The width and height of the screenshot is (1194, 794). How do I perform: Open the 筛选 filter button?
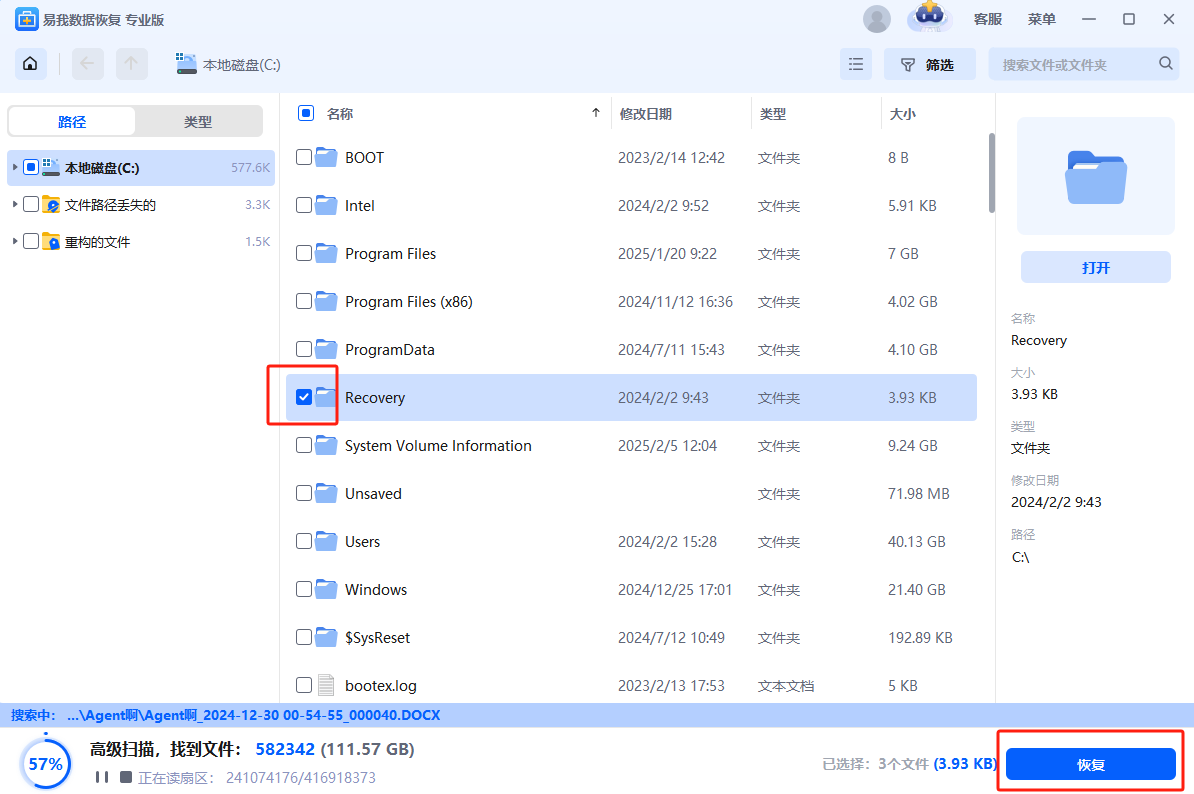(929, 65)
